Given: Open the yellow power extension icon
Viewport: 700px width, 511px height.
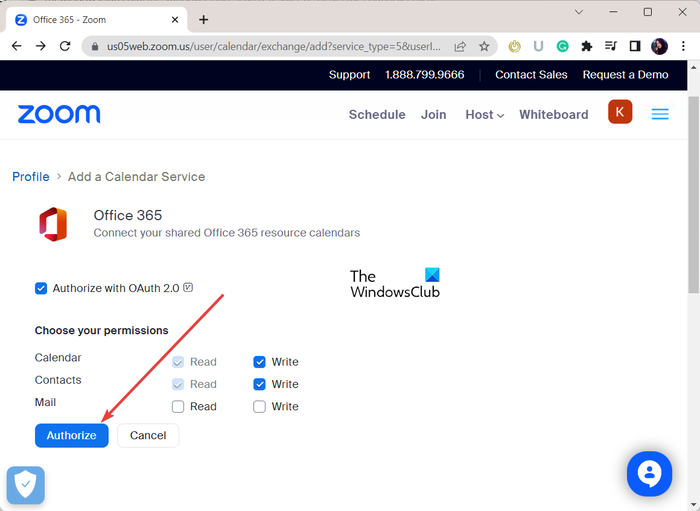Looking at the screenshot, I should coord(515,46).
